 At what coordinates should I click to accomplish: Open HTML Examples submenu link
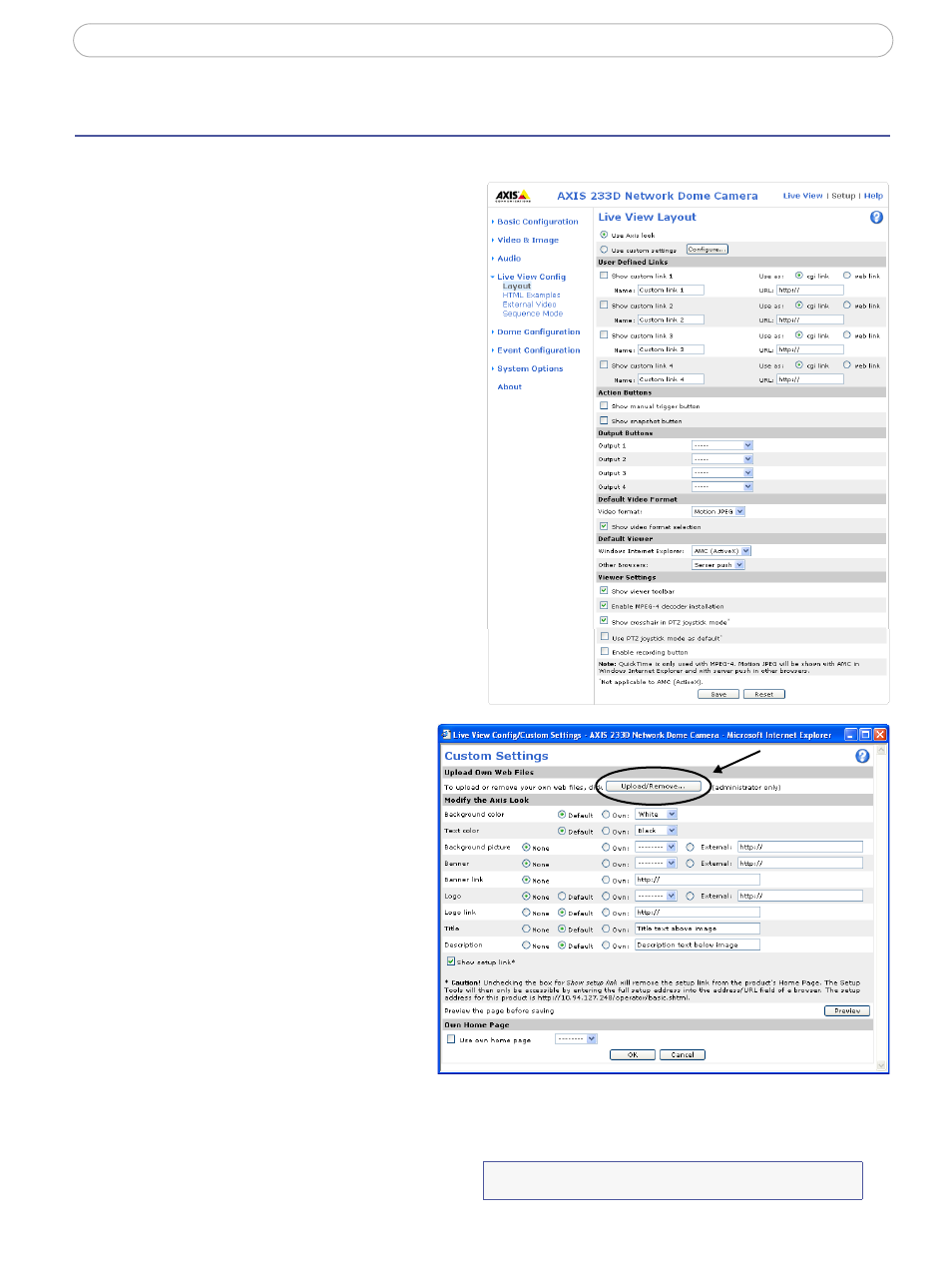[532, 296]
